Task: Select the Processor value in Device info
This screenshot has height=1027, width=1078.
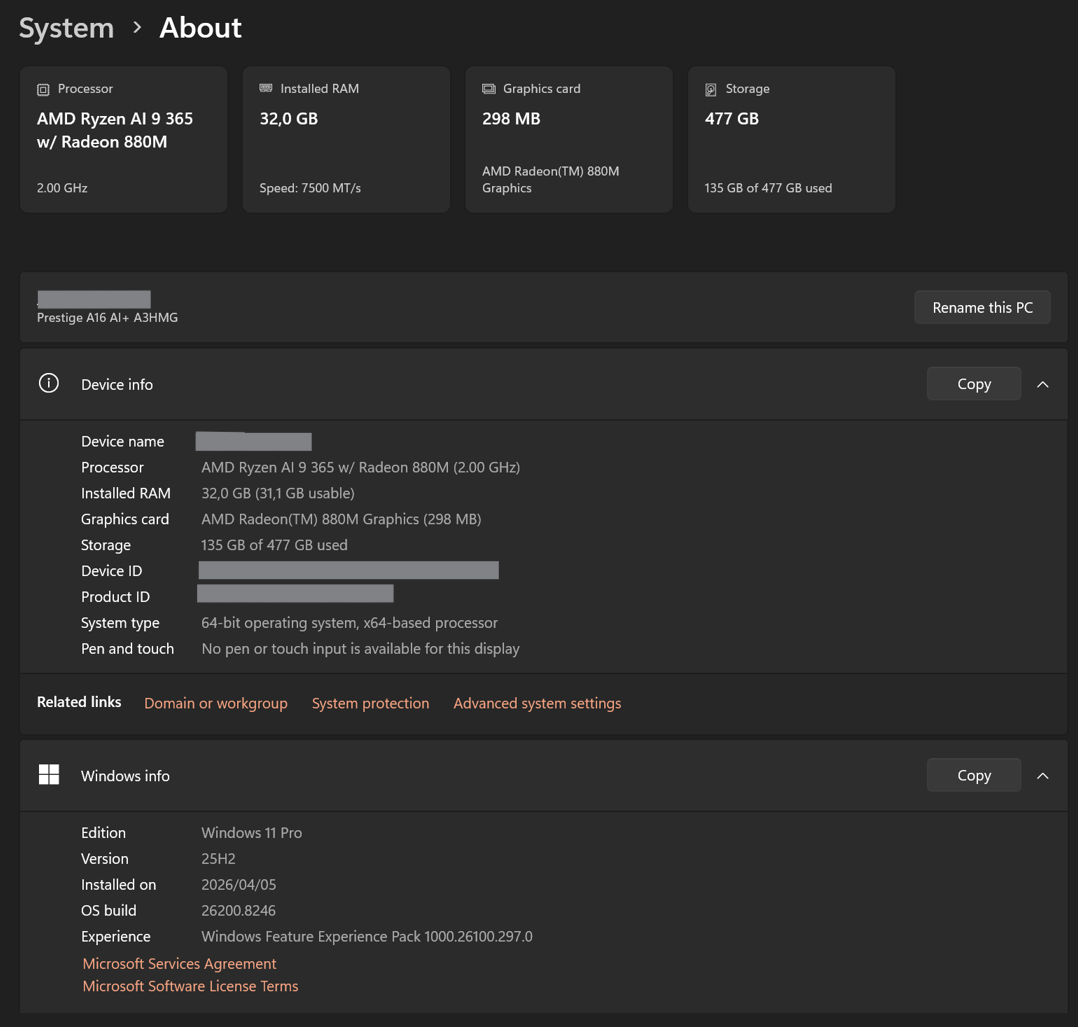Action: (x=360, y=467)
